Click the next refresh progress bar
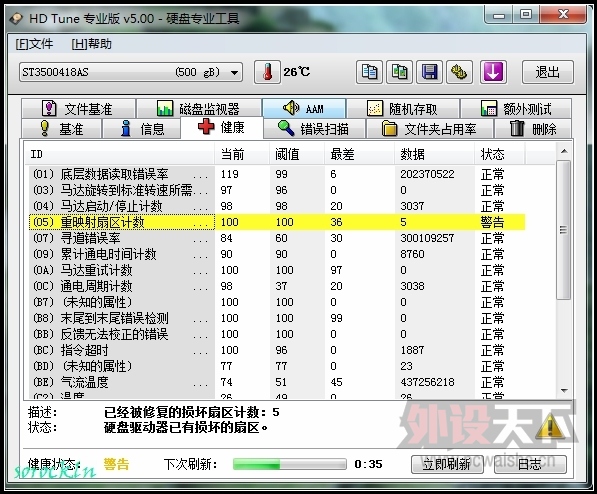 (290, 464)
